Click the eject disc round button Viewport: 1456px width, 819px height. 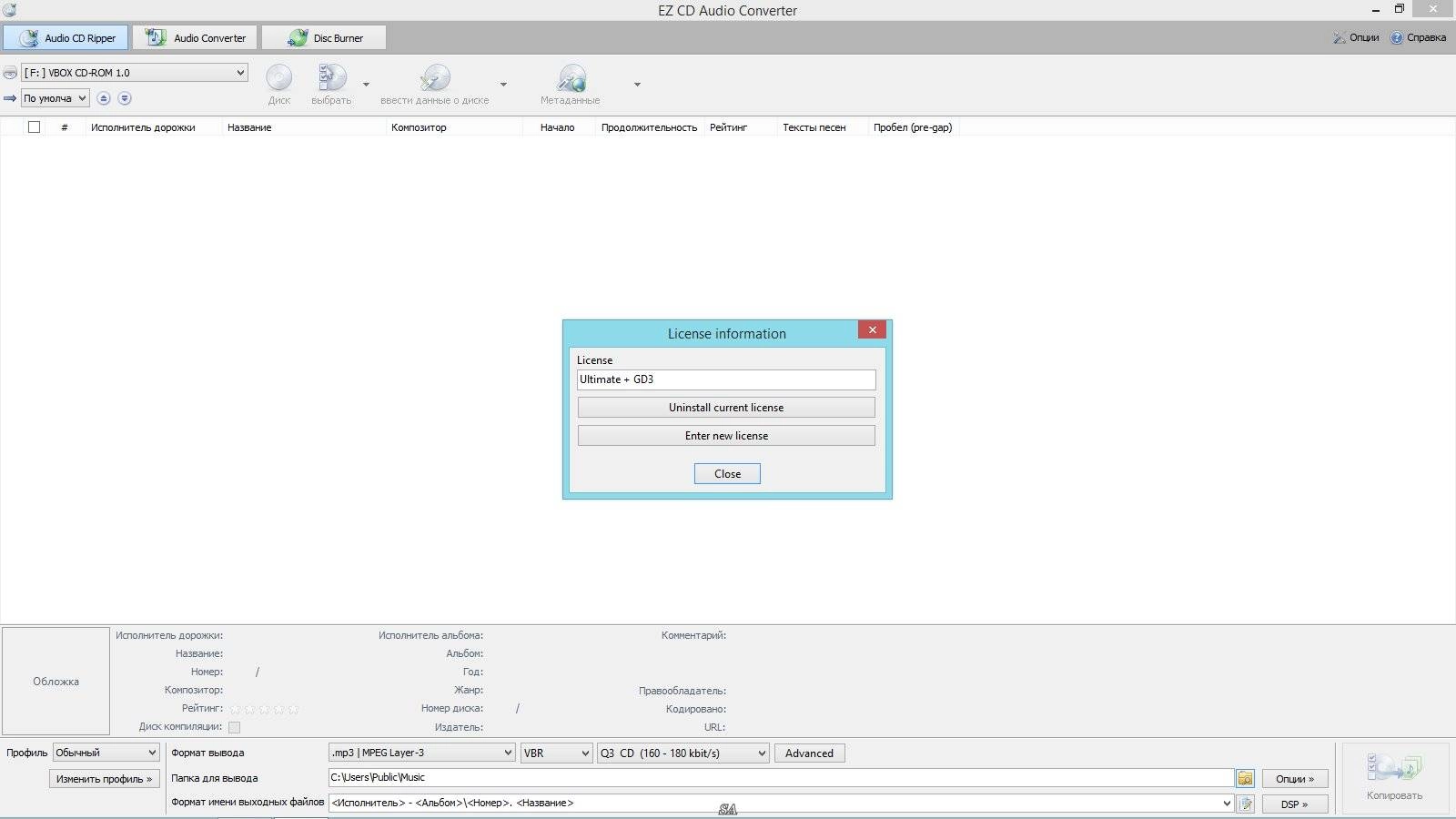(104, 98)
